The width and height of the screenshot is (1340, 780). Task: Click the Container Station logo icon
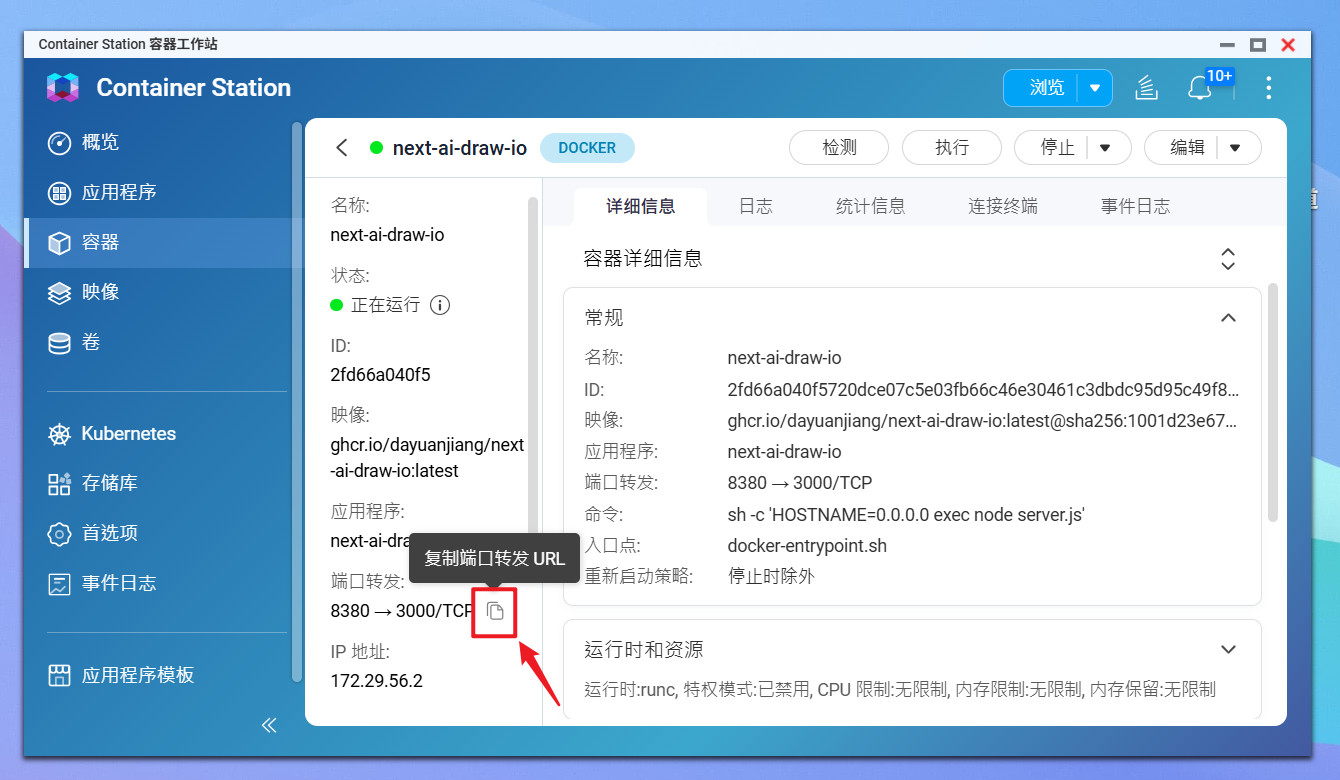coord(63,88)
